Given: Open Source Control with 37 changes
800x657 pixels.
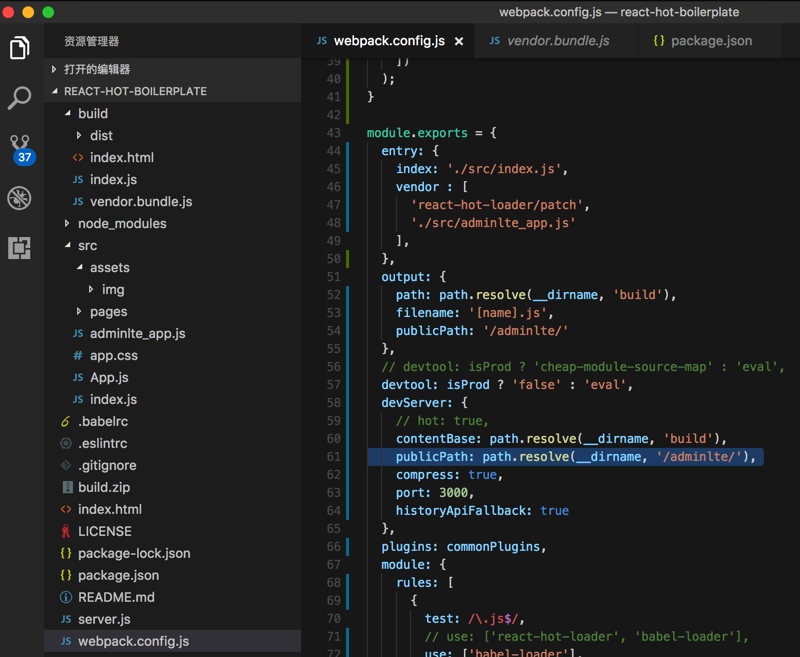Looking at the screenshot, I should [20, 148].
